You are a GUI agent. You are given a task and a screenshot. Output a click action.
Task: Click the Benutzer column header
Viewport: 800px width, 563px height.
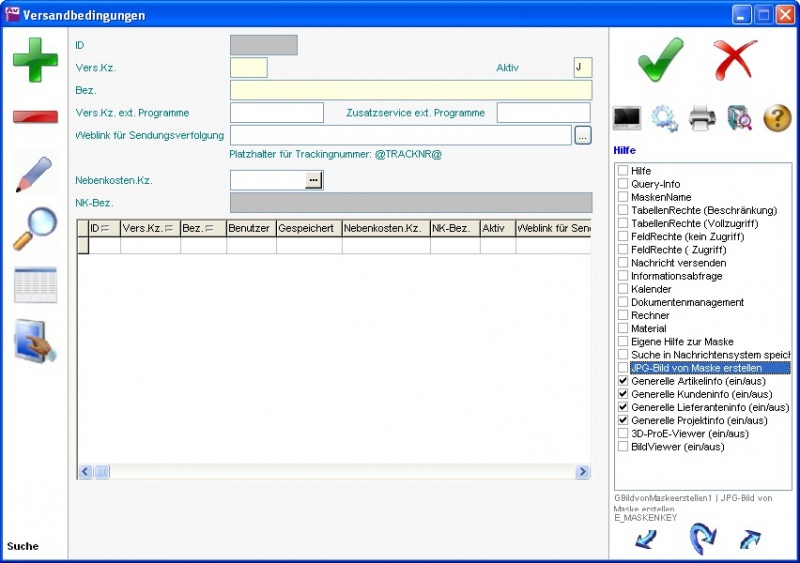[x=250, y=229]
